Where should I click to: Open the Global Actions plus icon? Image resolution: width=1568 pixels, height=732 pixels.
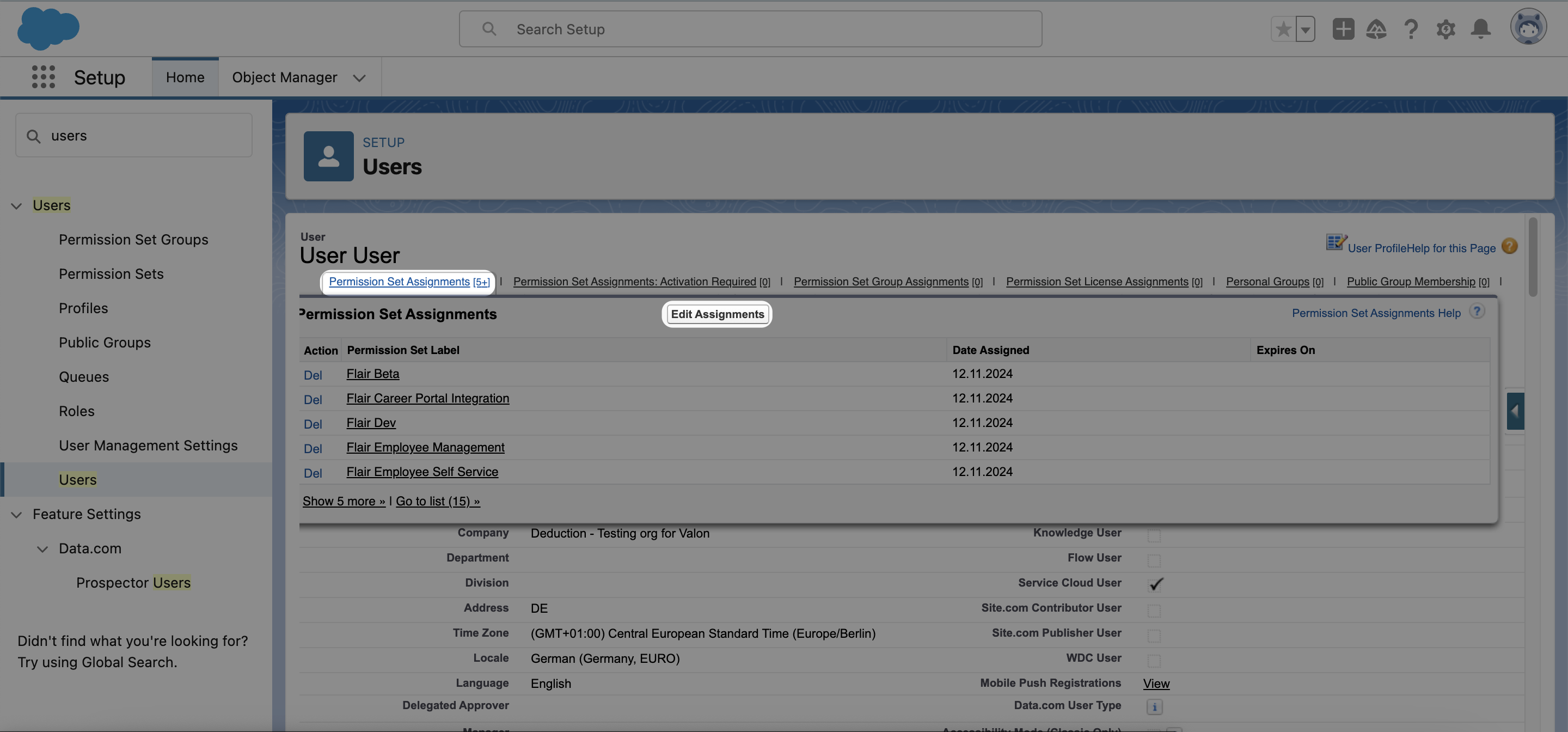coord(1343,29)
